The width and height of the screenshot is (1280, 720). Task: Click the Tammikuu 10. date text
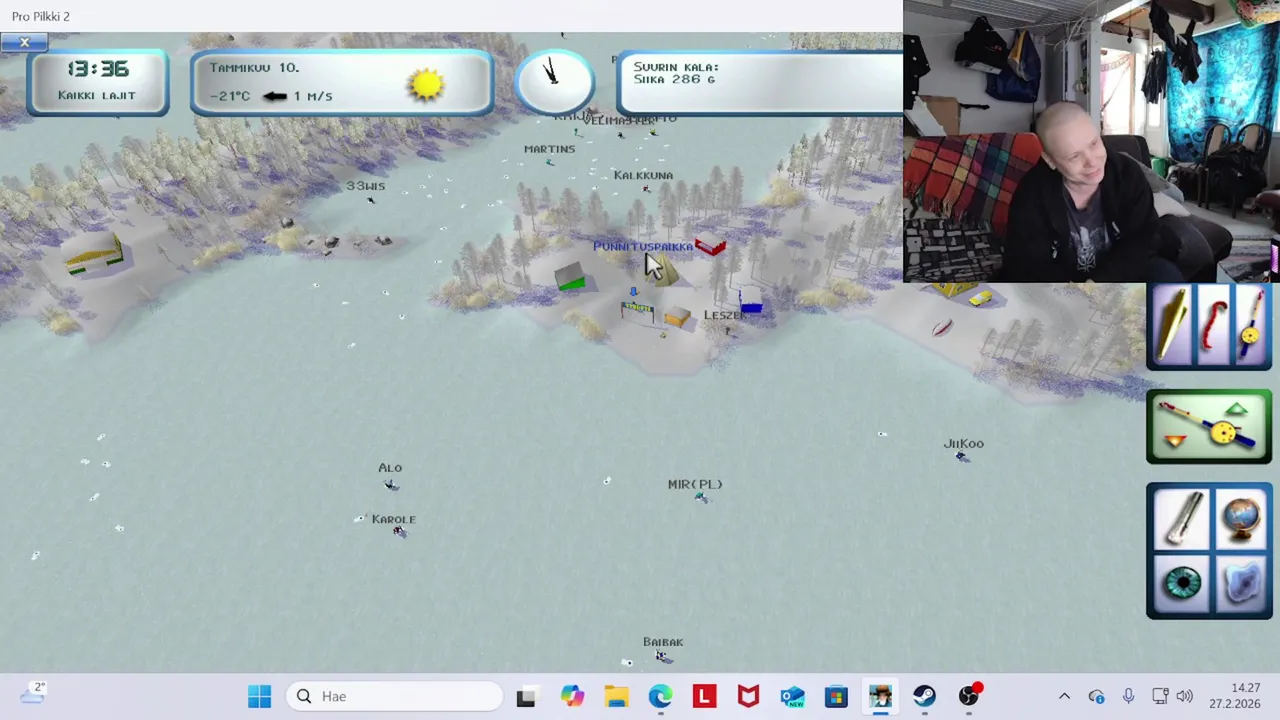tap(254, 68)
